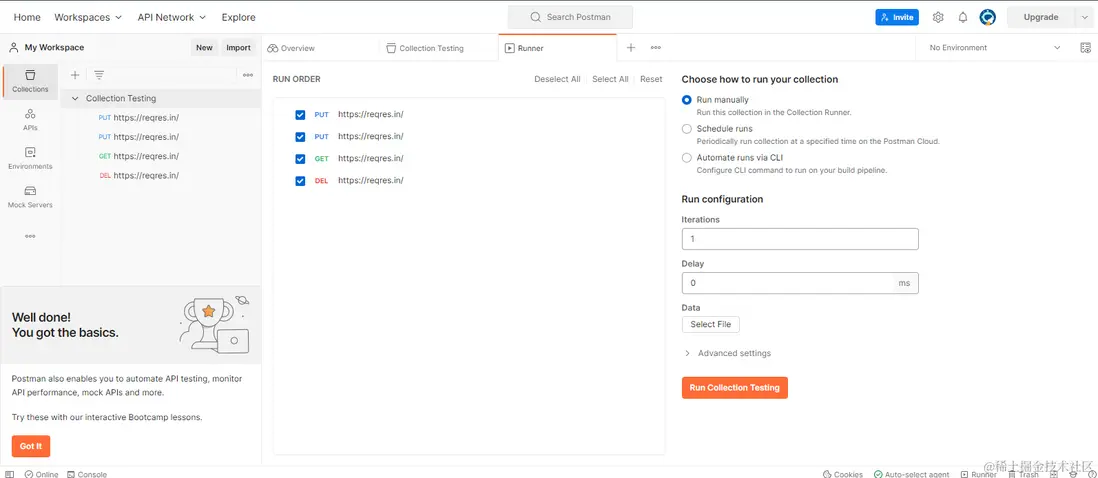Collapse the Collection Testing tree folder
The height and width of the screenshot is (478, 1098).
tap(75, 98)
